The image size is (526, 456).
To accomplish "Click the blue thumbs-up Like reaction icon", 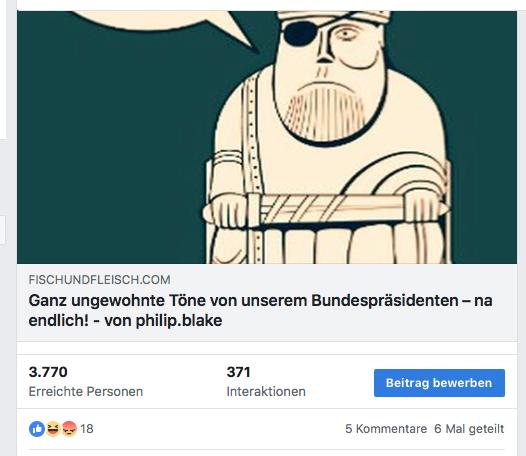I will click(37, 428).
